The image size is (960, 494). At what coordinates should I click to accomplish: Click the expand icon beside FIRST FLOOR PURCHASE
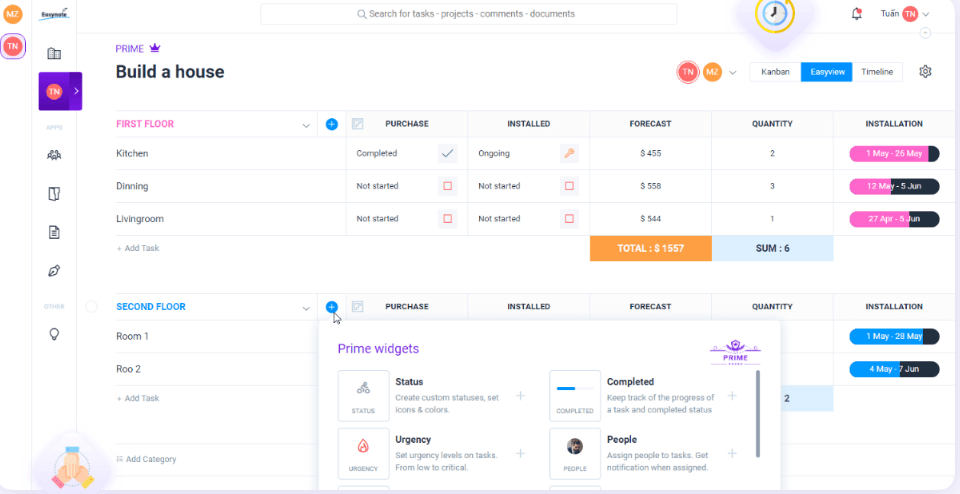(x=358, y=124)
